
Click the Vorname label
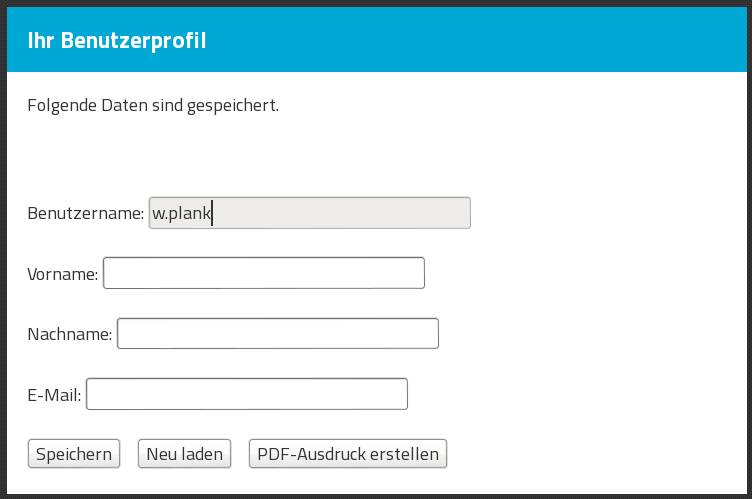tap(63, 273)
